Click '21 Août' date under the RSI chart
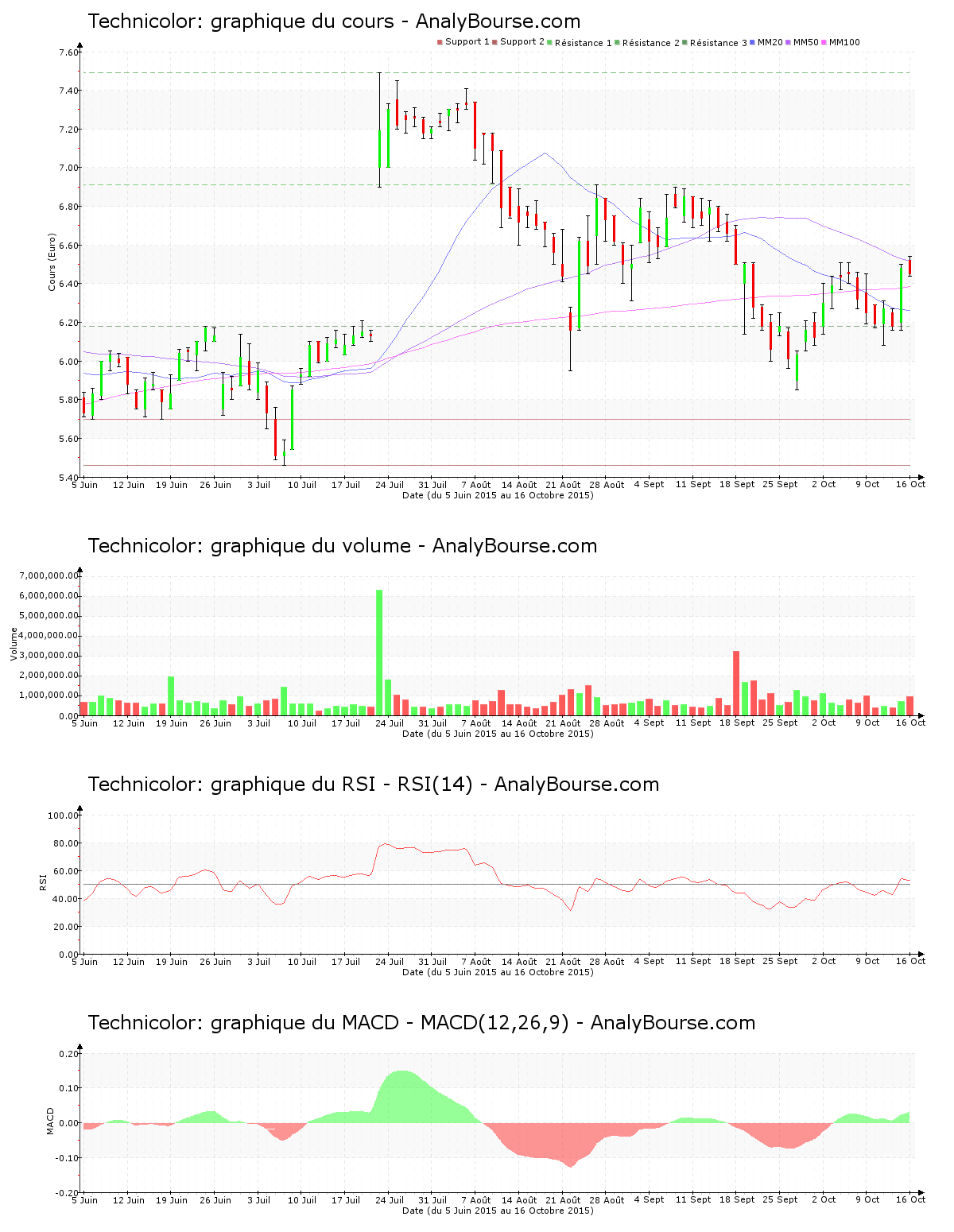954x1232 pixels. [x=563, y=962]
